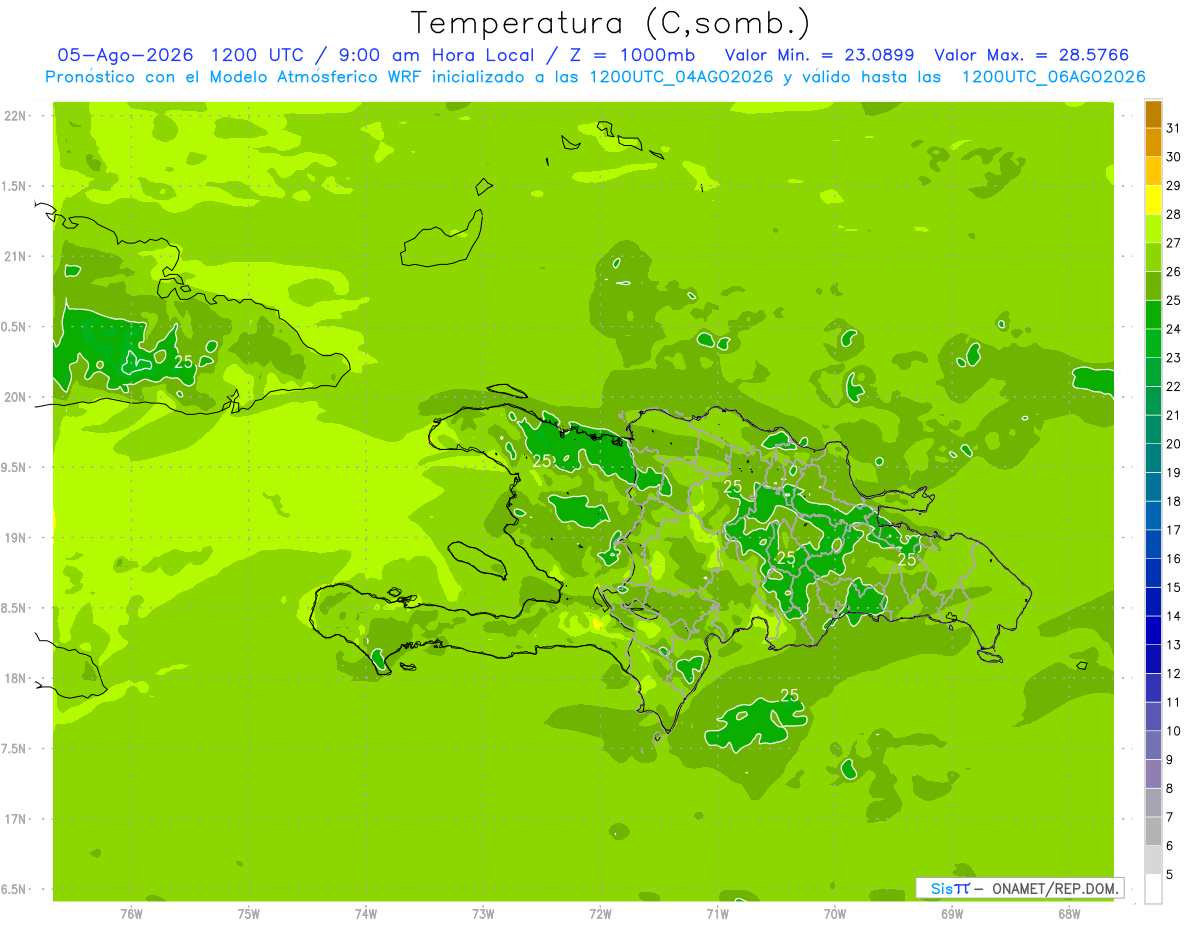This screenshot has height=927, width=1200.
Task: Click the gray swatch between 6 and 7
Action: coord(1153,831)
